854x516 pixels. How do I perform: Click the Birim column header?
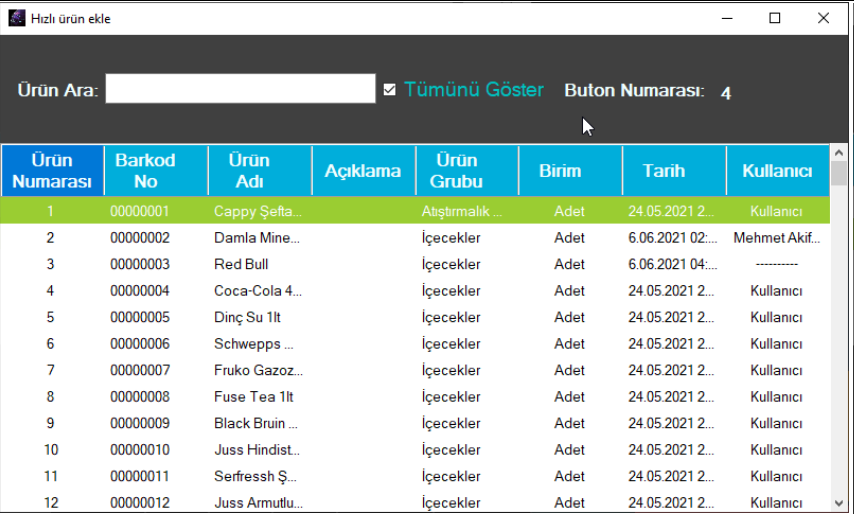coord(570,171)
